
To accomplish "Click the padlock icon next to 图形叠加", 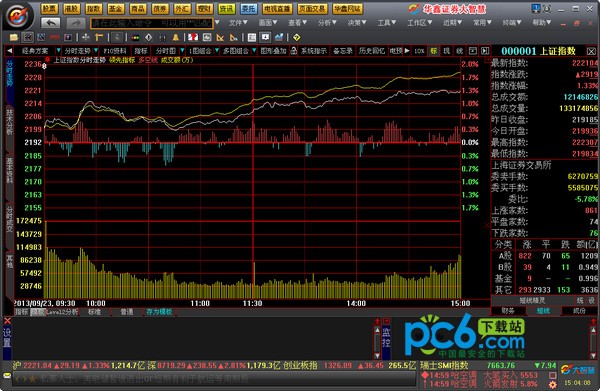I will tap(293, 51).
